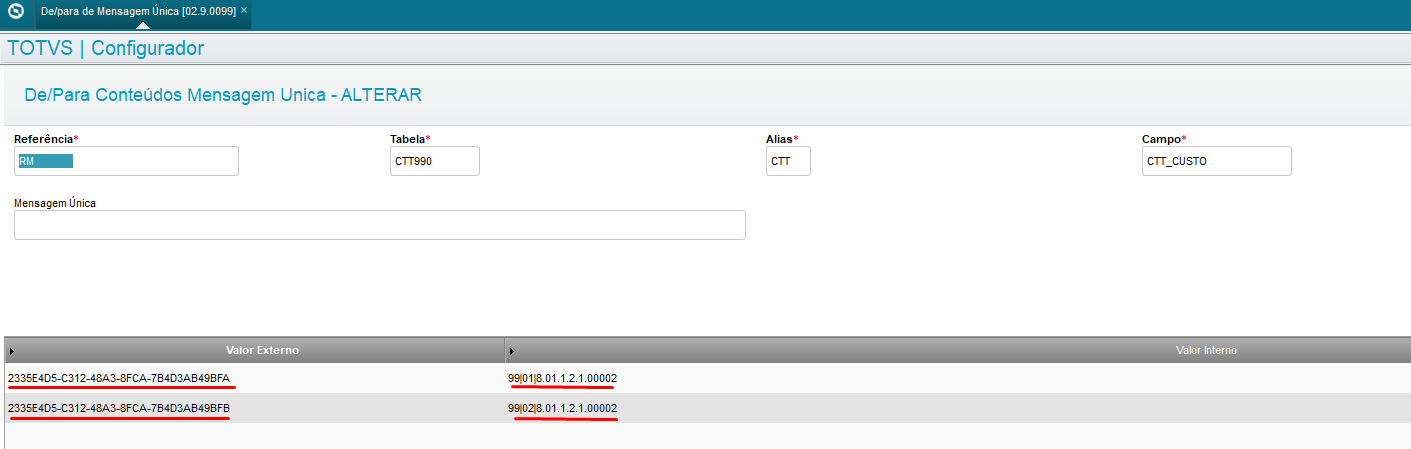This screenshot has height=449, width=1411.
Task: Click the De/Para Conteúdos Mensagem Unica heading
Action: (222, 95)
